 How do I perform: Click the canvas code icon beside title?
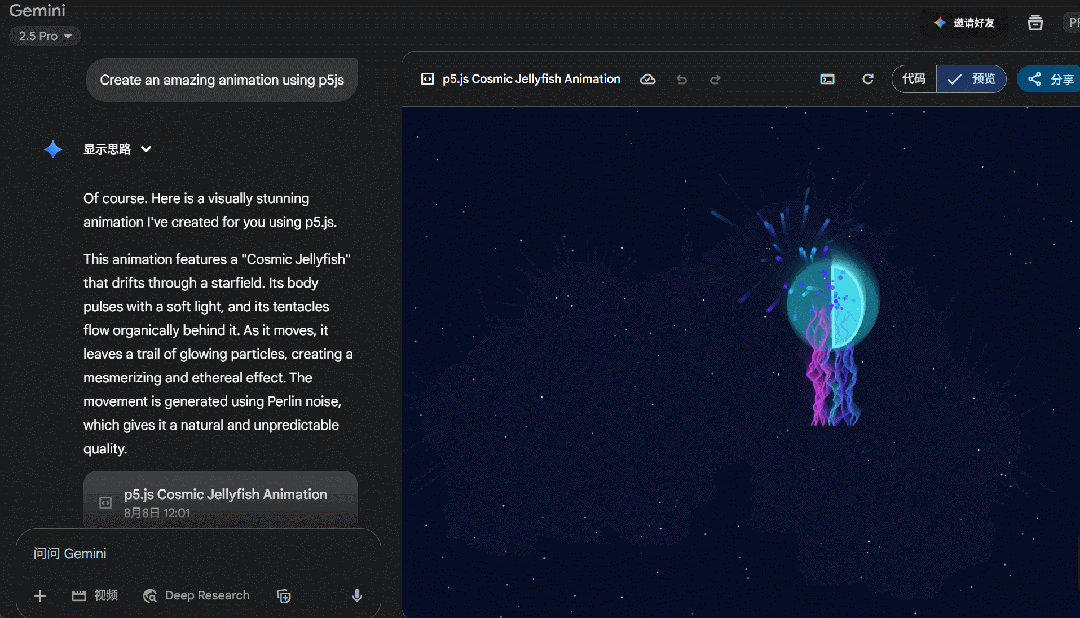pyautogui.click(x=427, y=79)
